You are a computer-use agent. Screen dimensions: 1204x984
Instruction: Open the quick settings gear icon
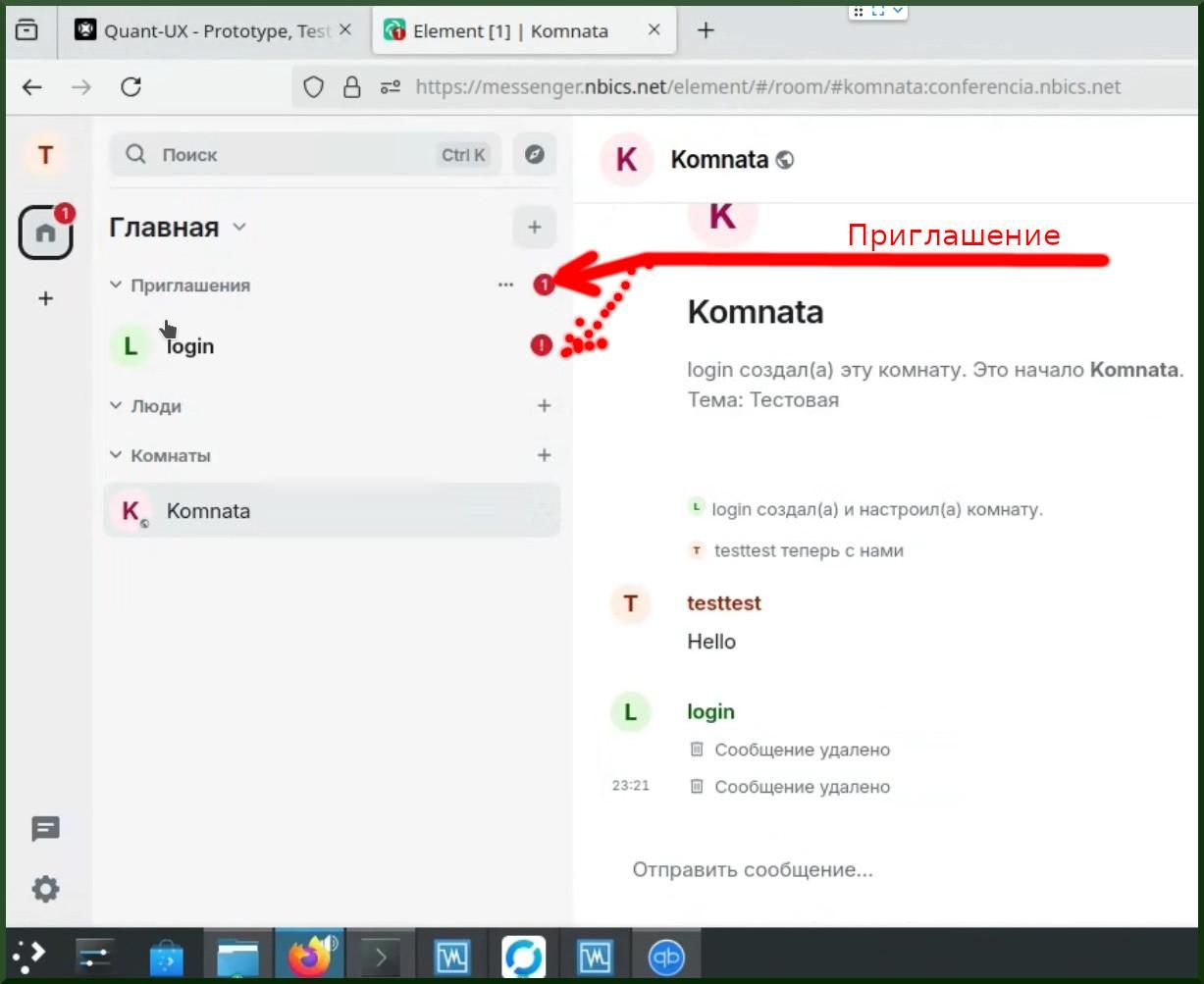(x=45, y=890)
